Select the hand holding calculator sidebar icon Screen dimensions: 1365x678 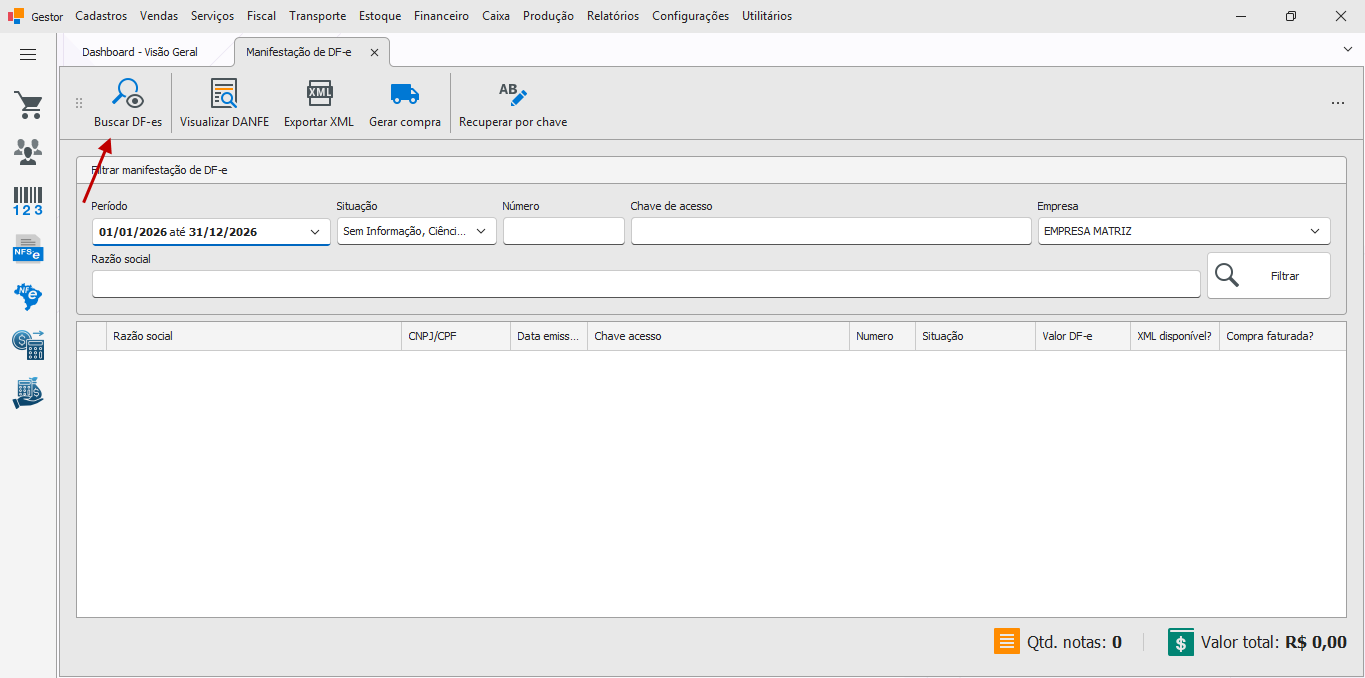(28, 393)
